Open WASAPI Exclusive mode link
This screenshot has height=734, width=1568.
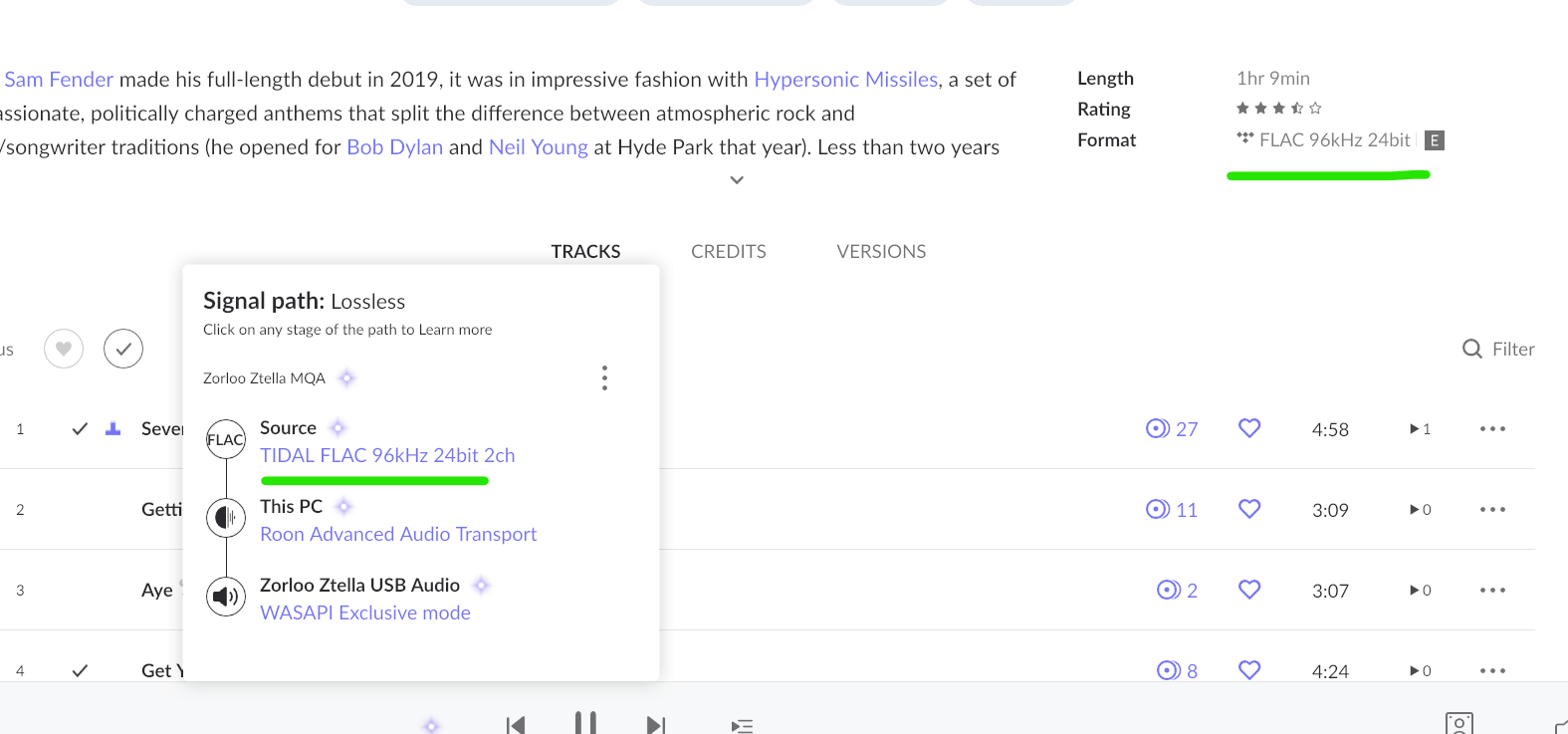(x=365, y=612)
